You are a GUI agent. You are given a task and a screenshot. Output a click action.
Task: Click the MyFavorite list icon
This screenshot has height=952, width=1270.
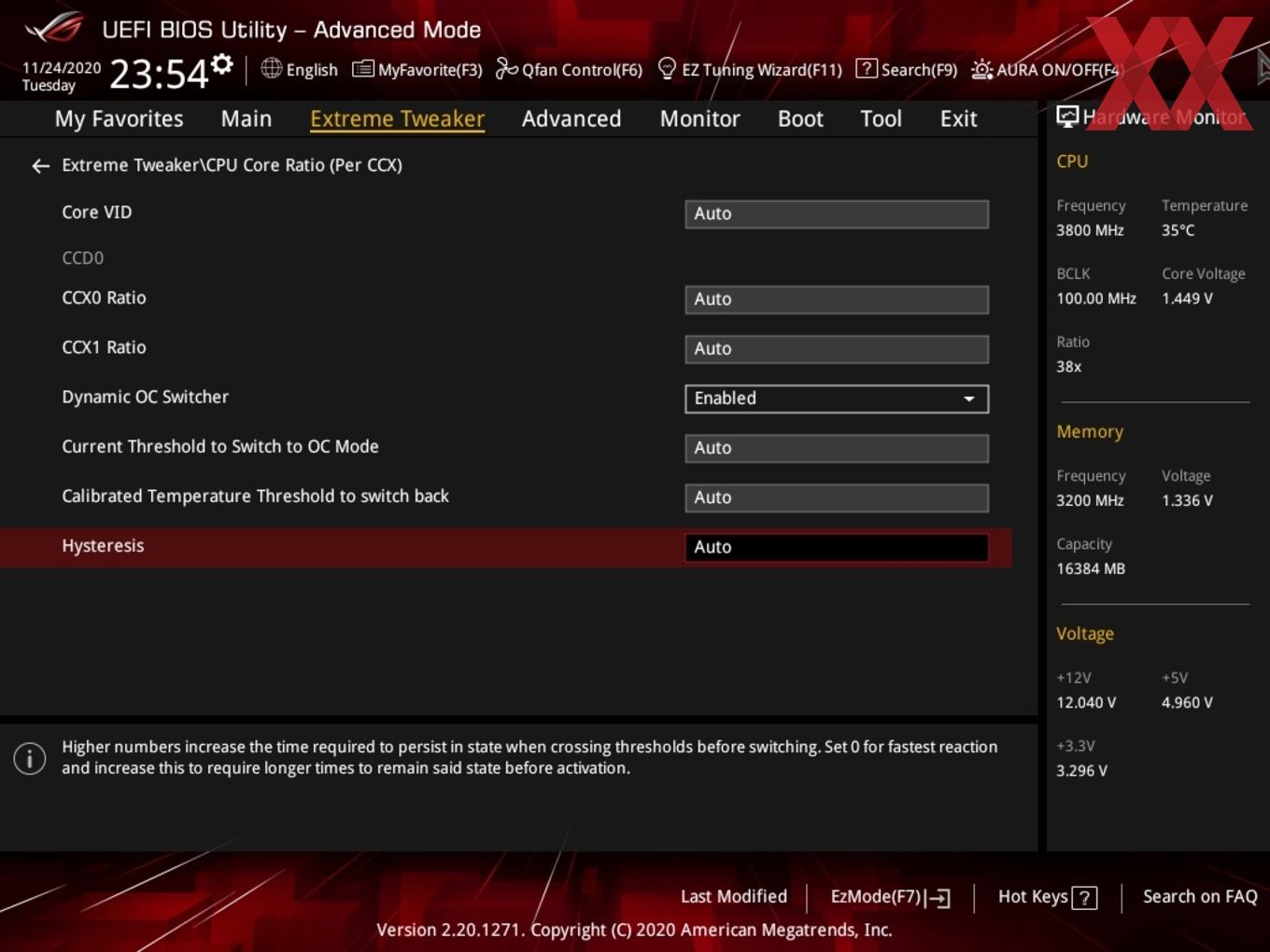coord(362,69)
